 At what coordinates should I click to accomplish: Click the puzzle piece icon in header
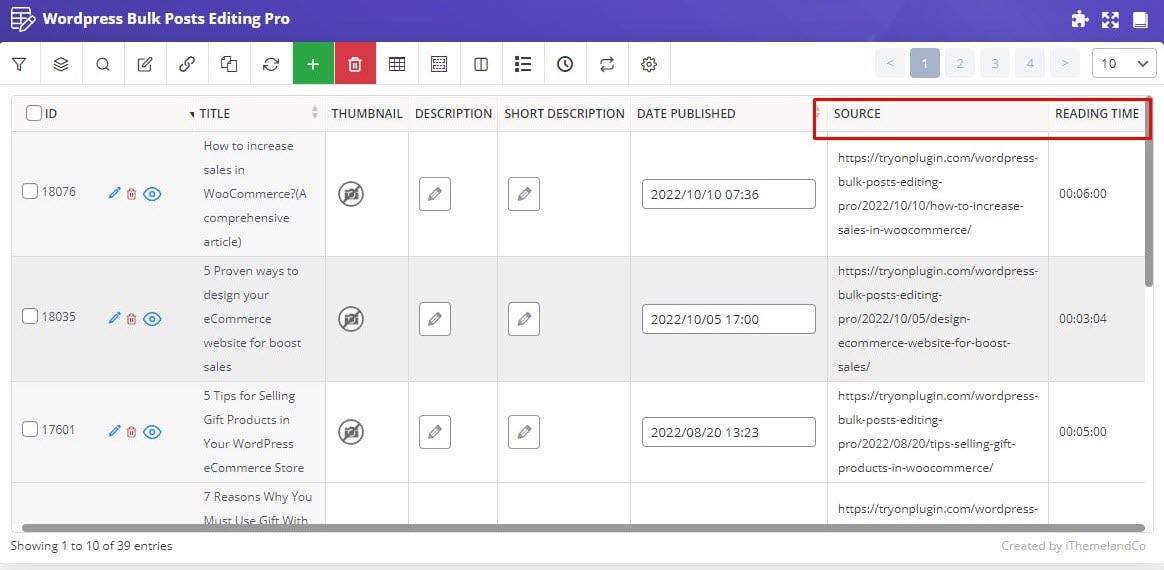click(x=1080, y=20)
